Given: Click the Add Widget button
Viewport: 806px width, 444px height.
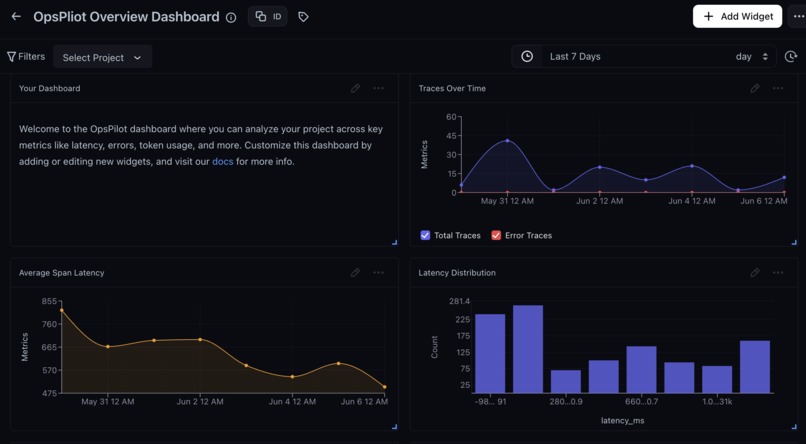Looking at the screenshot, I should (737, 16).
